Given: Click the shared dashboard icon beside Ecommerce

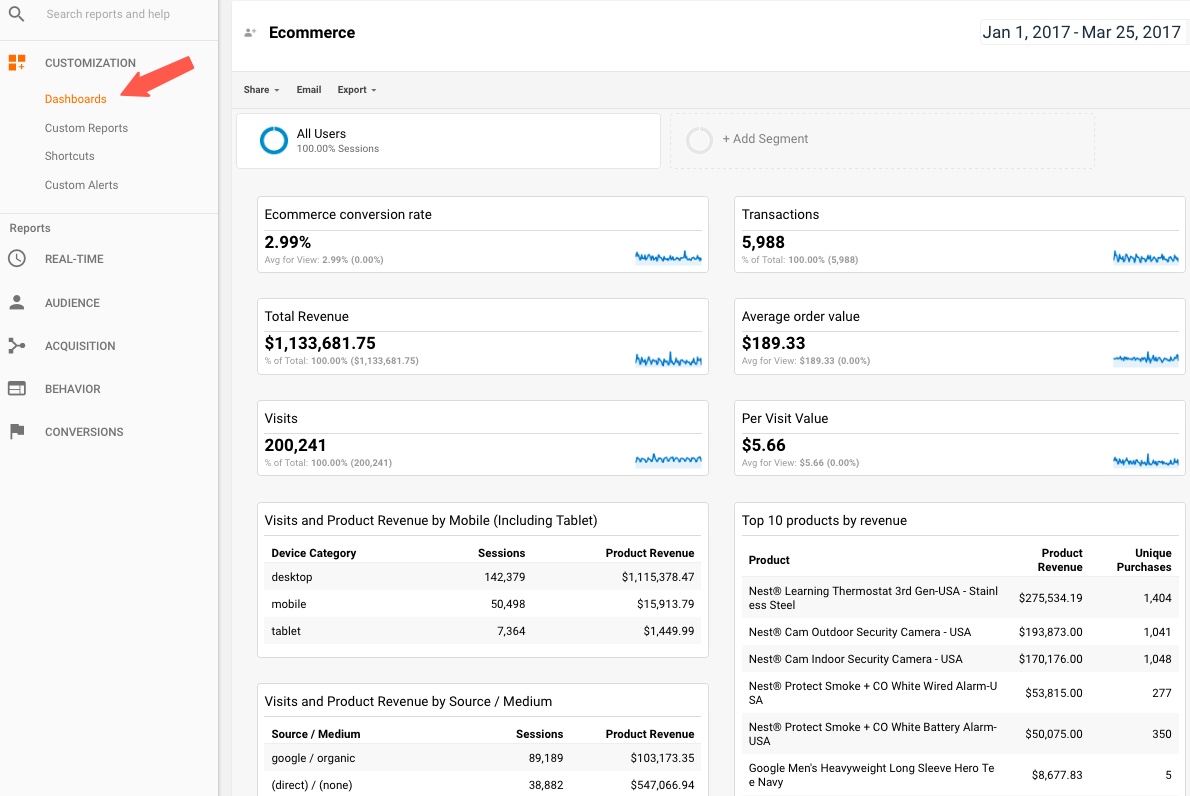Looking at the screenshot, I should [250, 33].
